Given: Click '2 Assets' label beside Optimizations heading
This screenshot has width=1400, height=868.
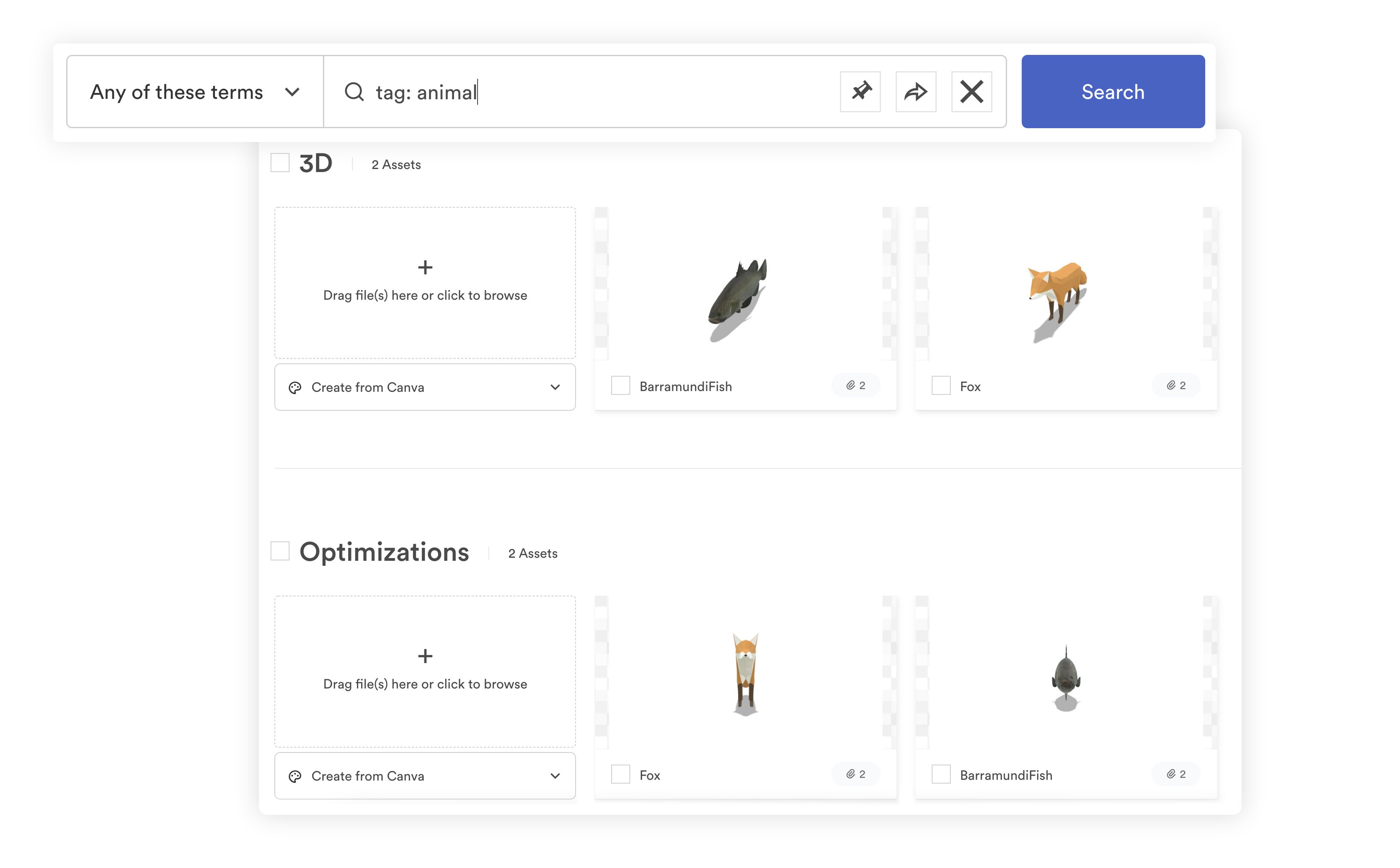Looking at the screenshot, I should [533, 553].
